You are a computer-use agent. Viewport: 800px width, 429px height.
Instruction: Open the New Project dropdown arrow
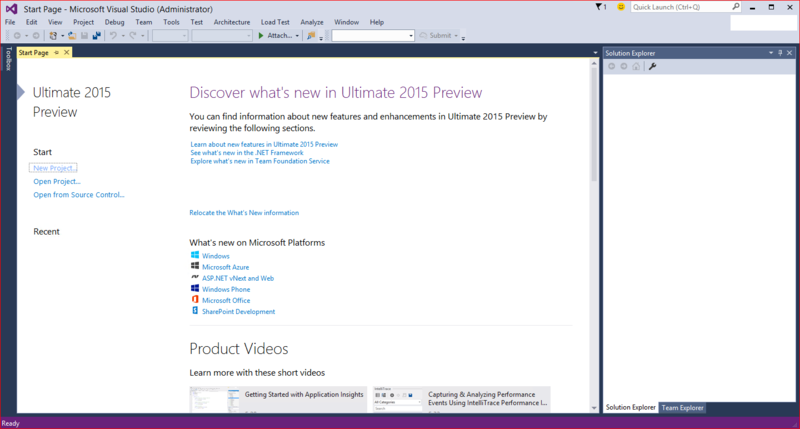pyautogui.click(x=62, y=36)
